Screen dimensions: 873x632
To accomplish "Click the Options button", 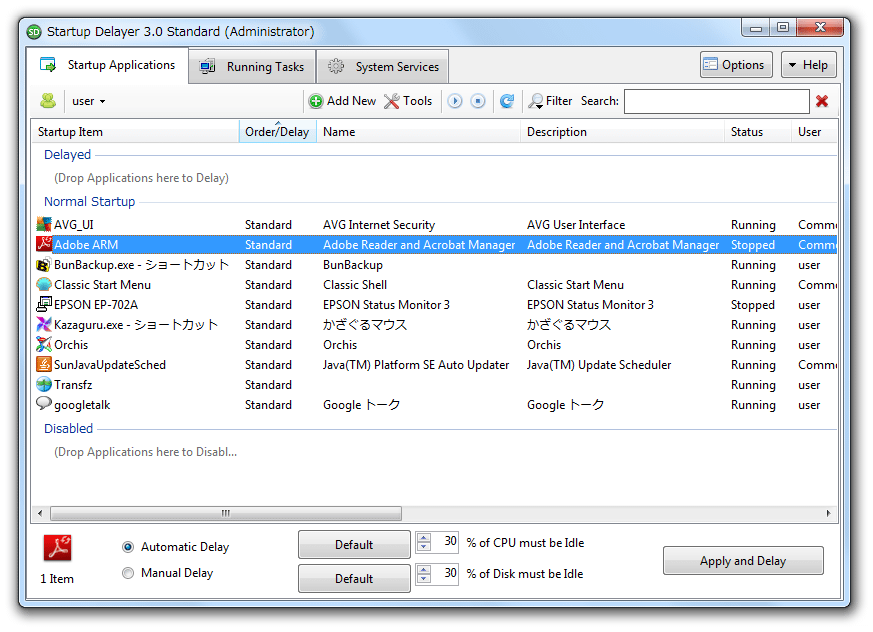I will (x=736, y=65).
